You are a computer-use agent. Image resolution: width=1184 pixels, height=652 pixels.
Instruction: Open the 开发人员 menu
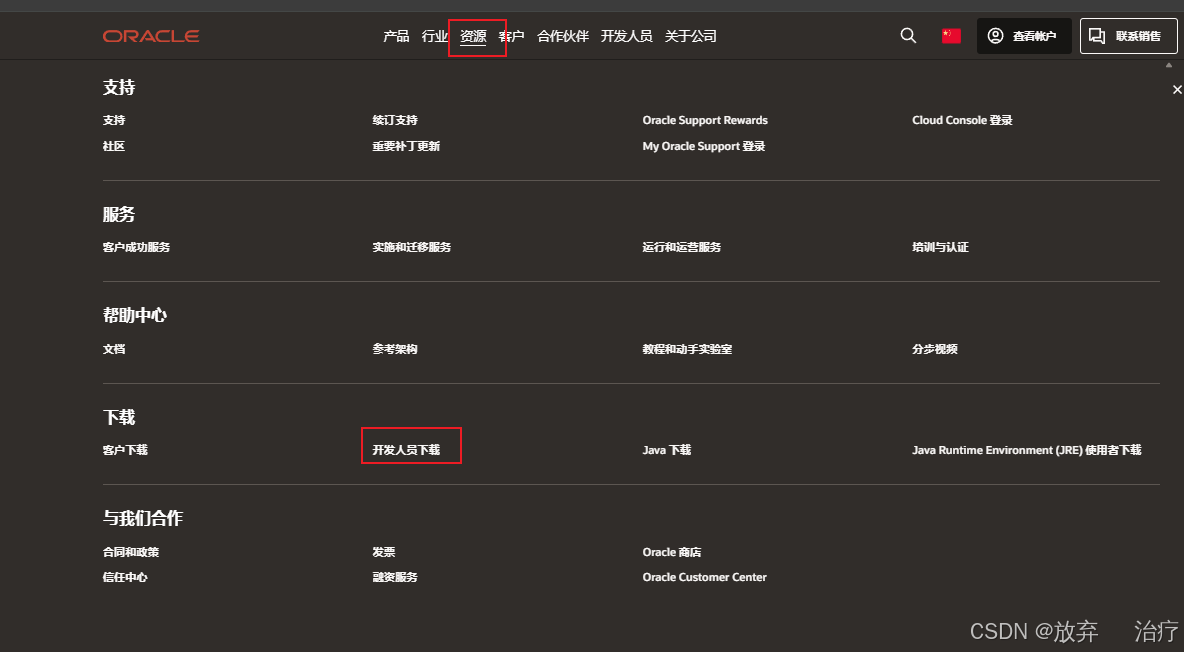(627, 36)
